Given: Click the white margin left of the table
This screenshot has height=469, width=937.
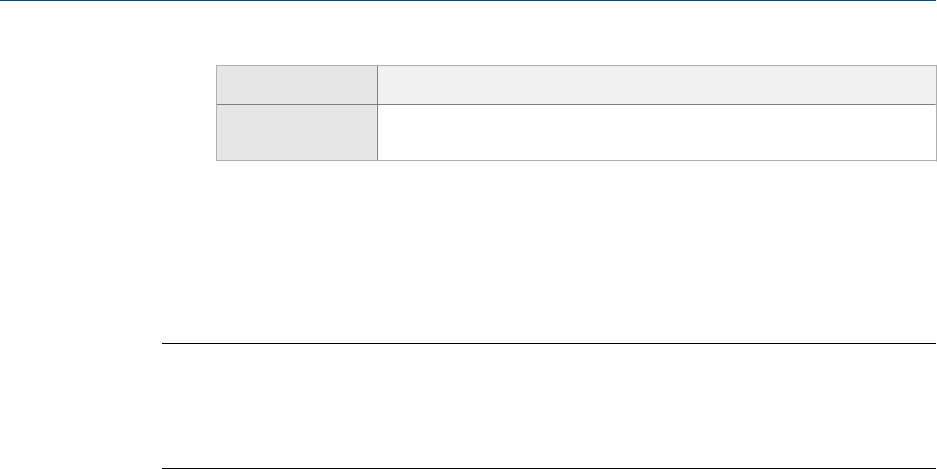Looking at the screenshot, I should pyautogui.click(x=108, y=113).
